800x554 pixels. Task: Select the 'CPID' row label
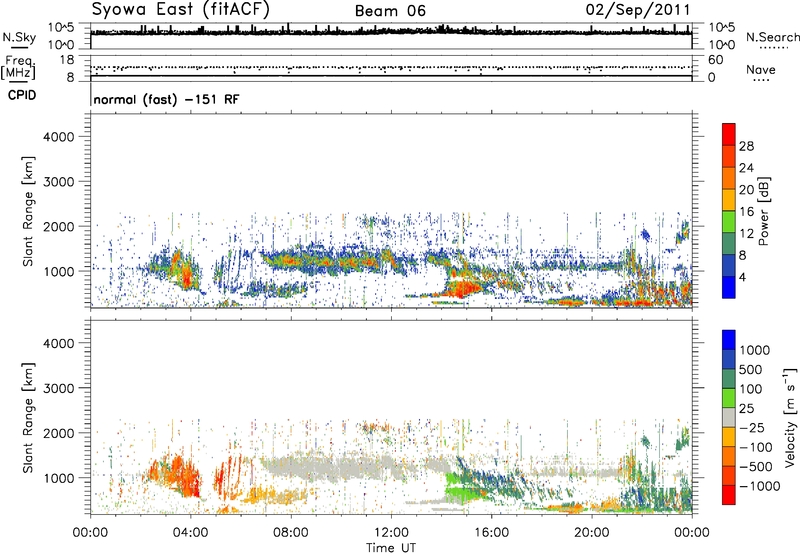[x=22, y=95]
